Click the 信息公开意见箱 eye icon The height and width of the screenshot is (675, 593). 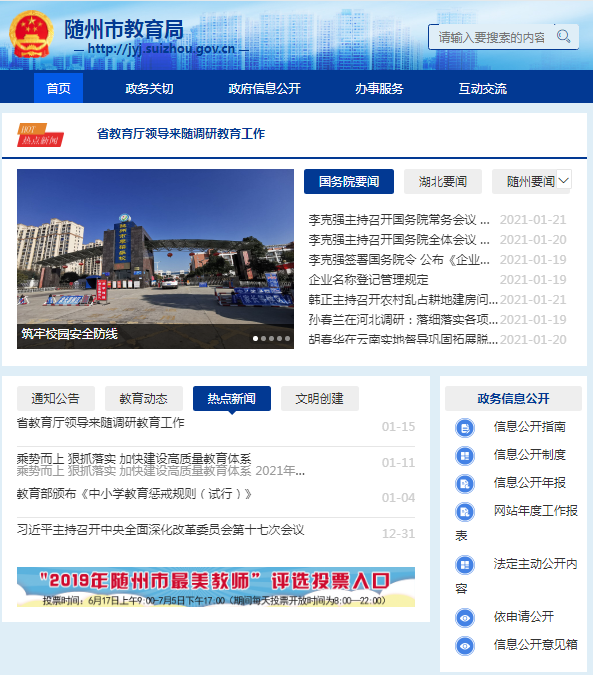pos(465,646)
